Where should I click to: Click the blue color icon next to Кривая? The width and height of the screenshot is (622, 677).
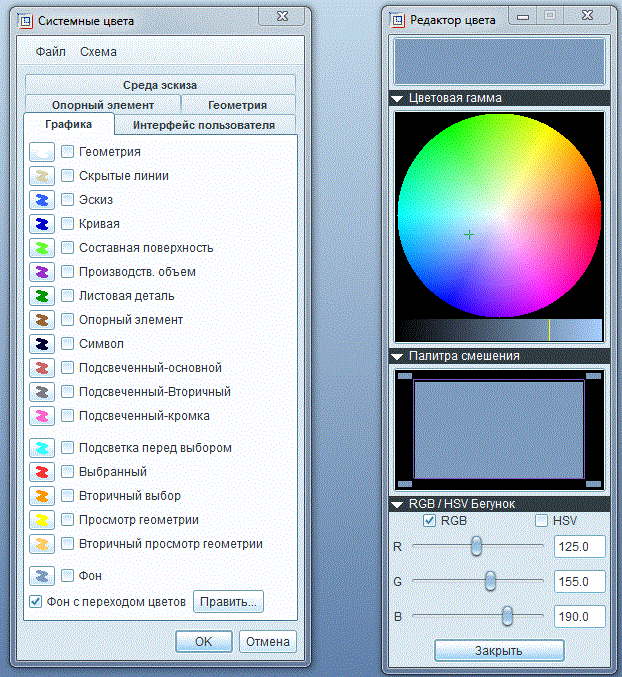click(x=42, y=224)
